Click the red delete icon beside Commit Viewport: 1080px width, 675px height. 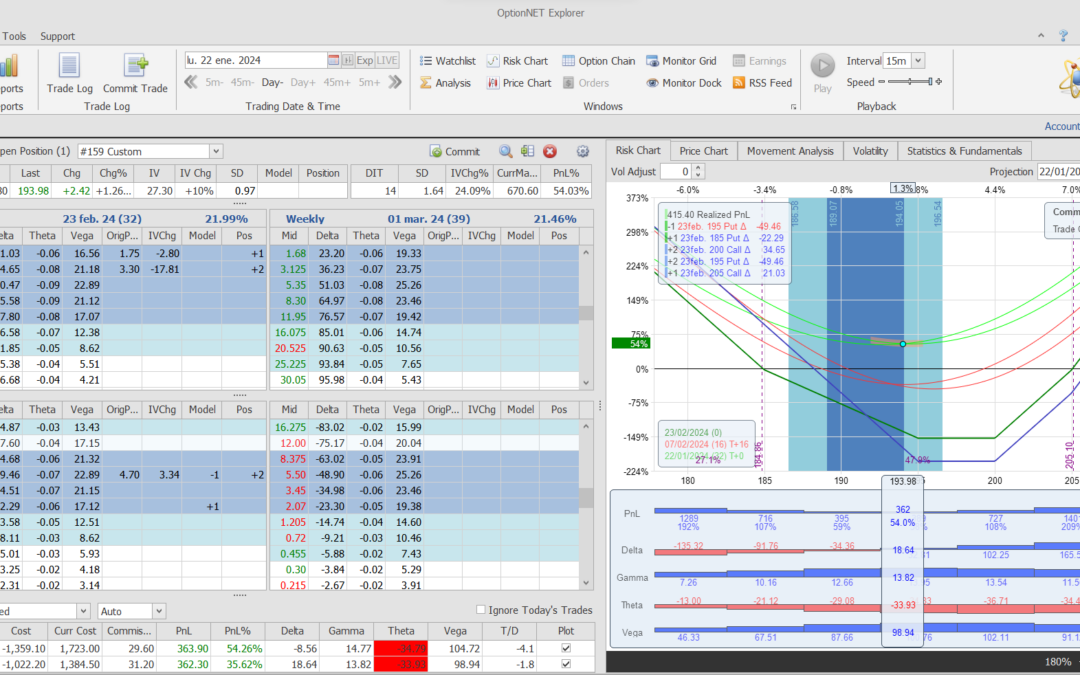(x=550, y=151)
